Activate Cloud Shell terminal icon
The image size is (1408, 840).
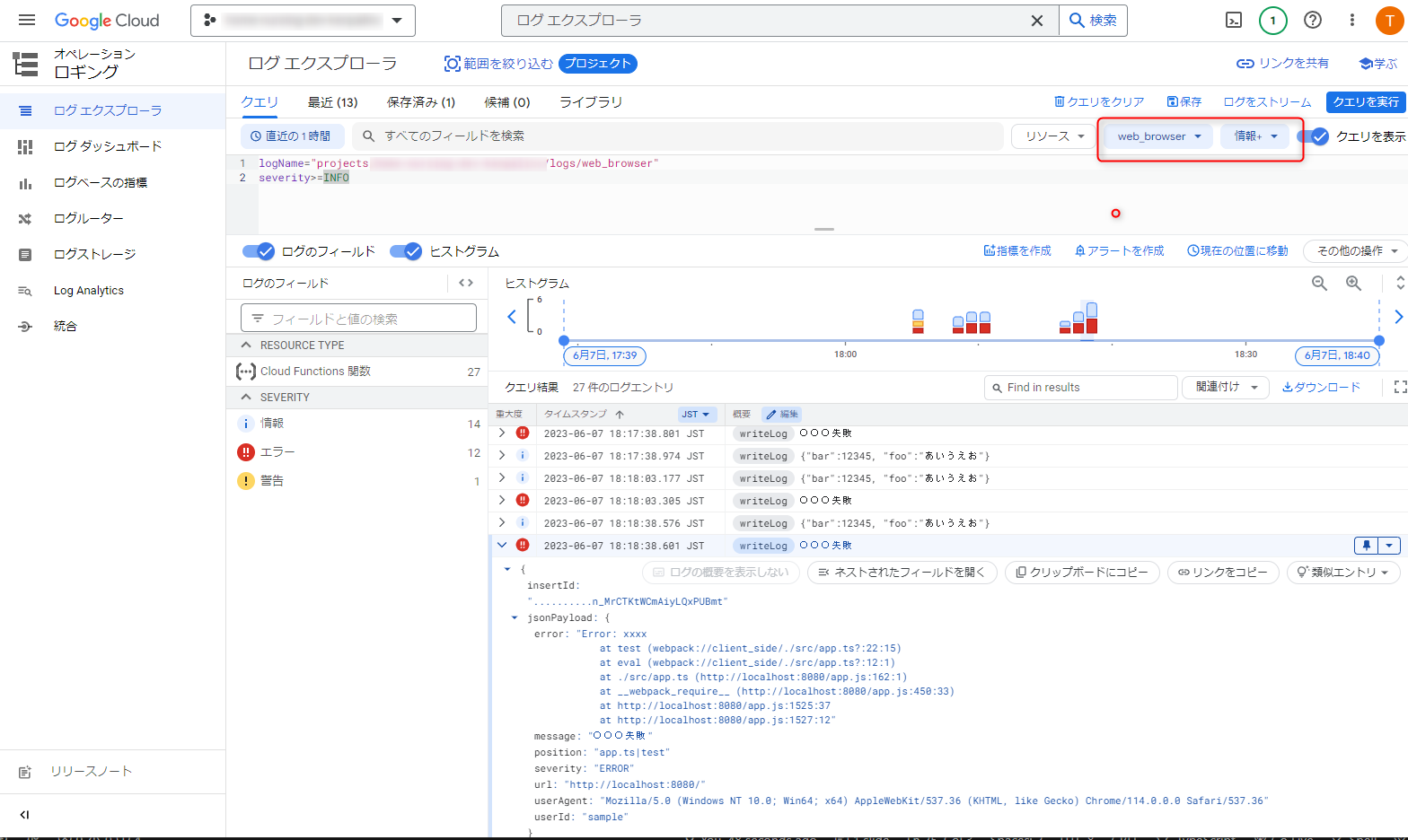click(x=1234, y=20)
